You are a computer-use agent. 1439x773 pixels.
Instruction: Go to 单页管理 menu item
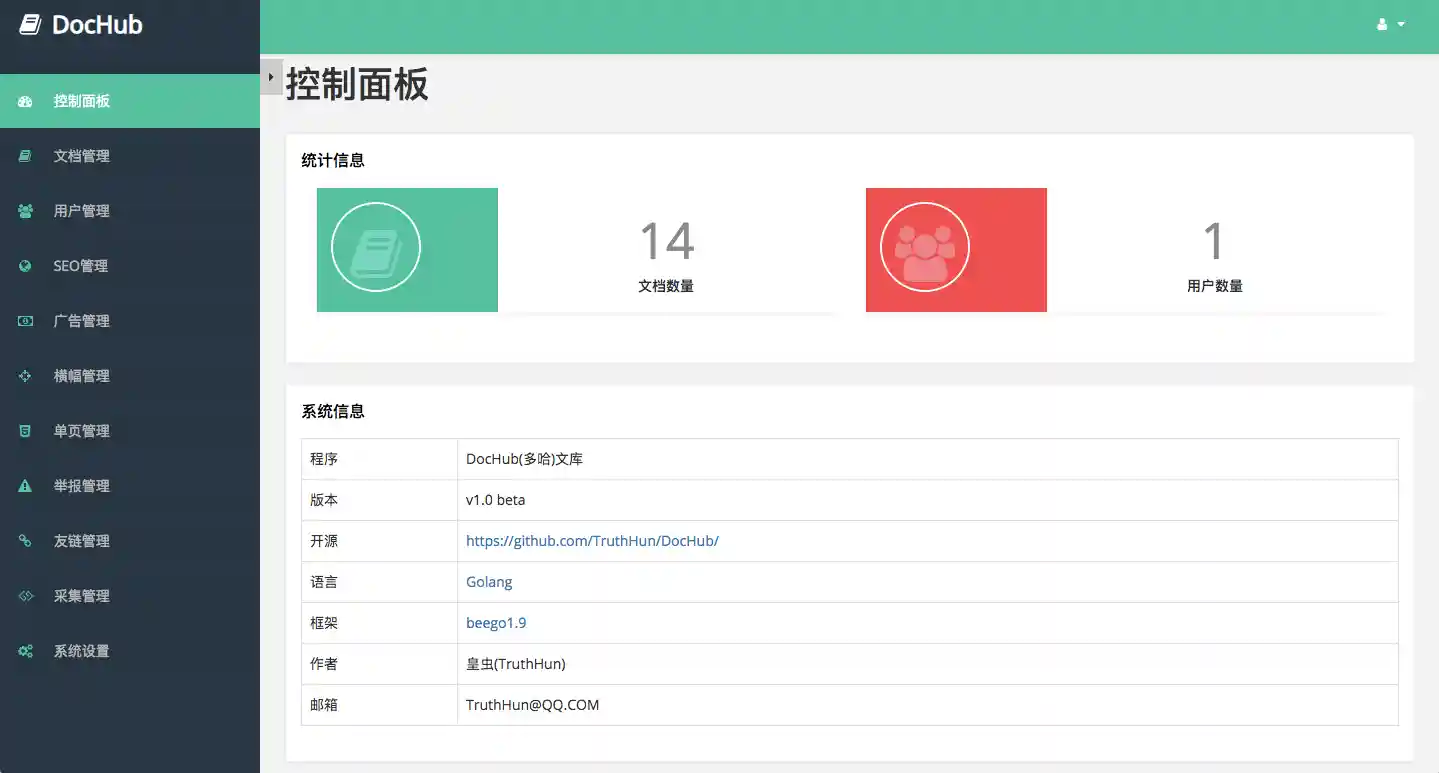81,431
